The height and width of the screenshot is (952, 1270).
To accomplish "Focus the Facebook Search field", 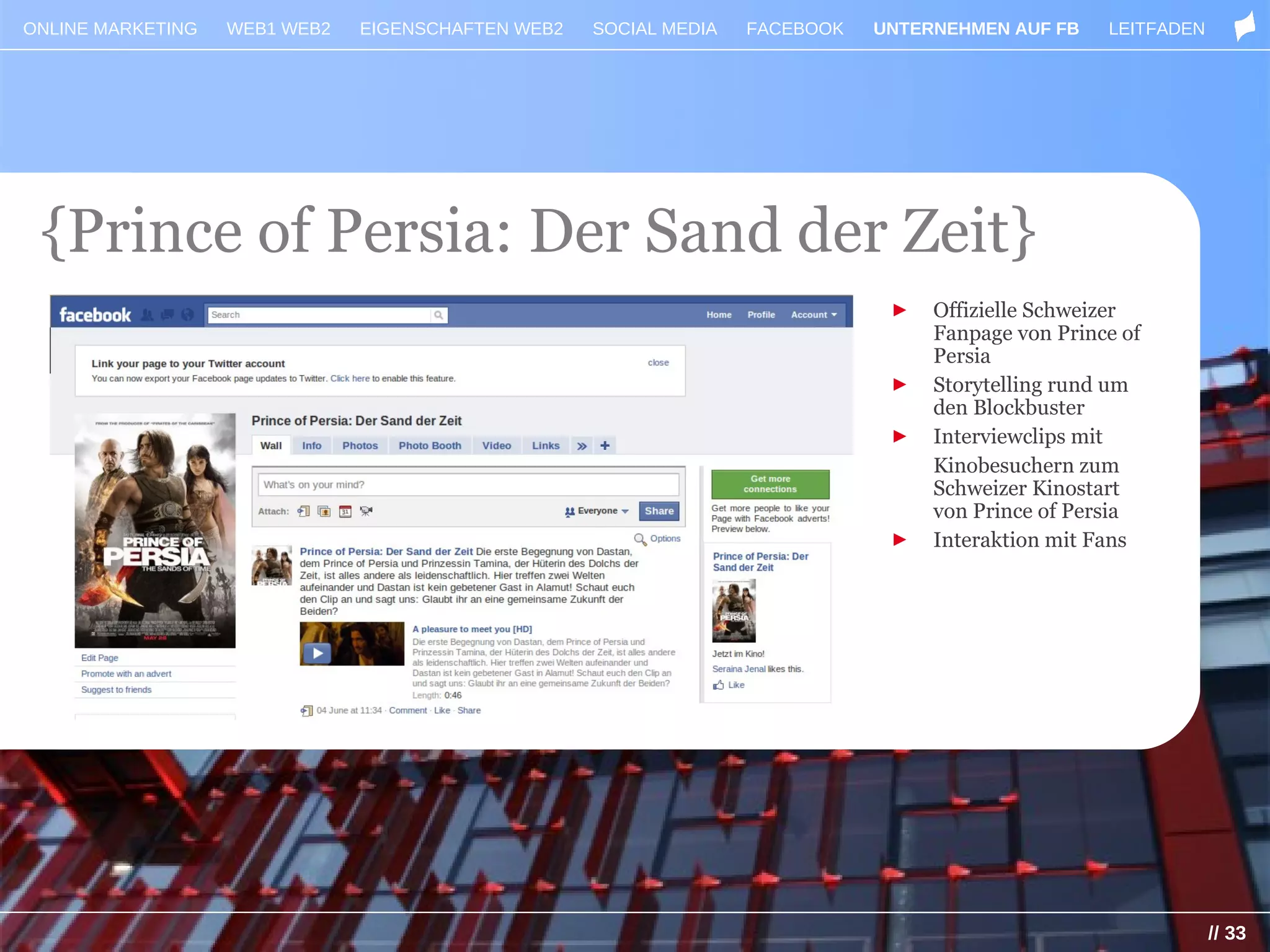I will (319, 315).
